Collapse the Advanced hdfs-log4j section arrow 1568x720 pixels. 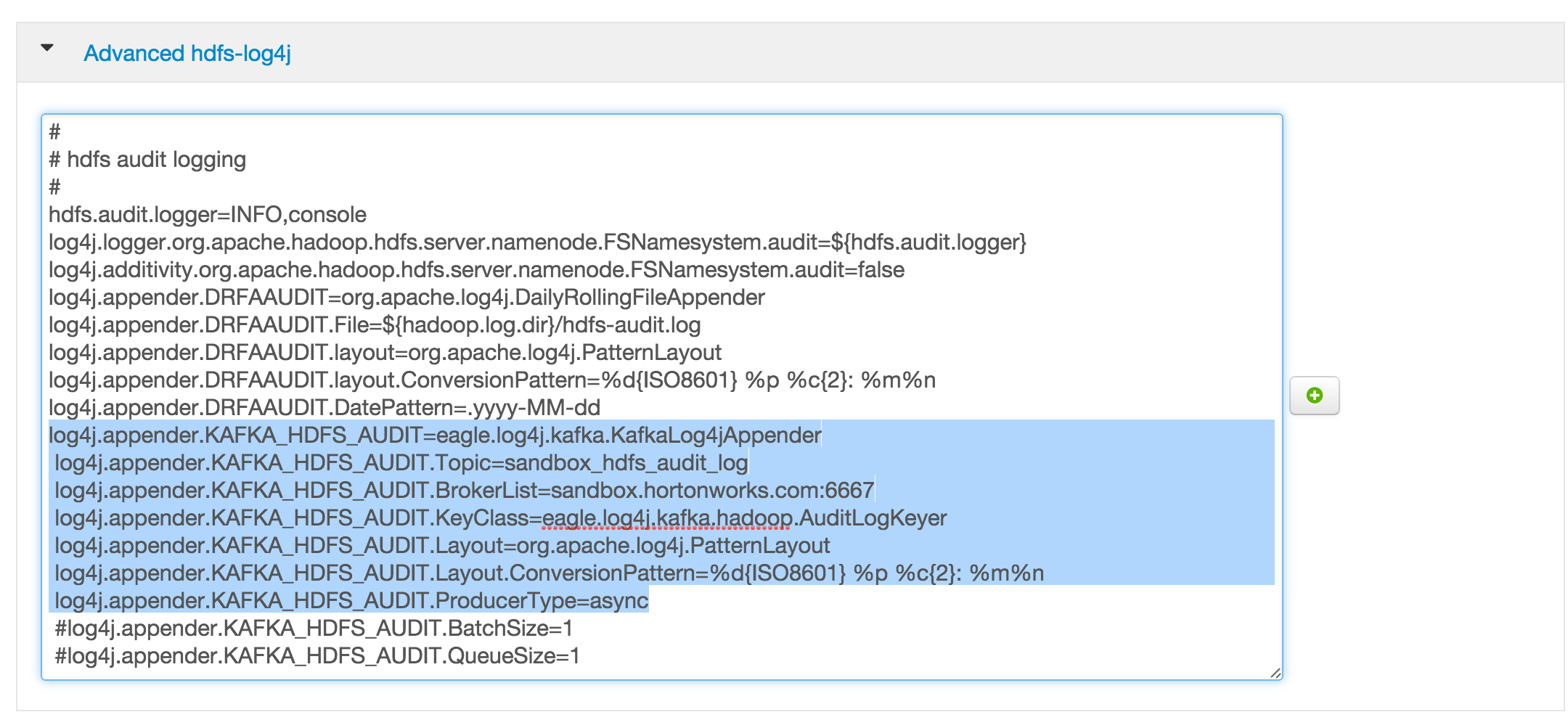(x=47, y=49)
